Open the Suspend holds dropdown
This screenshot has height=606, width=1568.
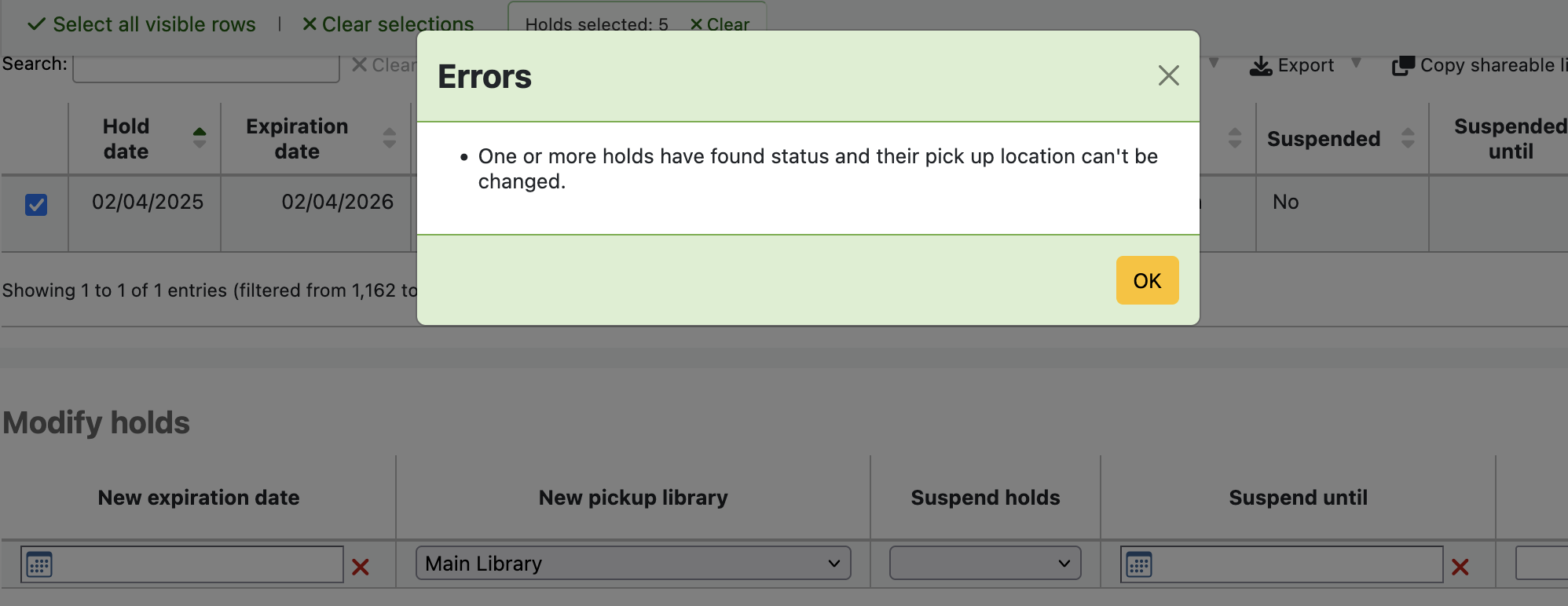pyautogui.click(x=984, y=564)
